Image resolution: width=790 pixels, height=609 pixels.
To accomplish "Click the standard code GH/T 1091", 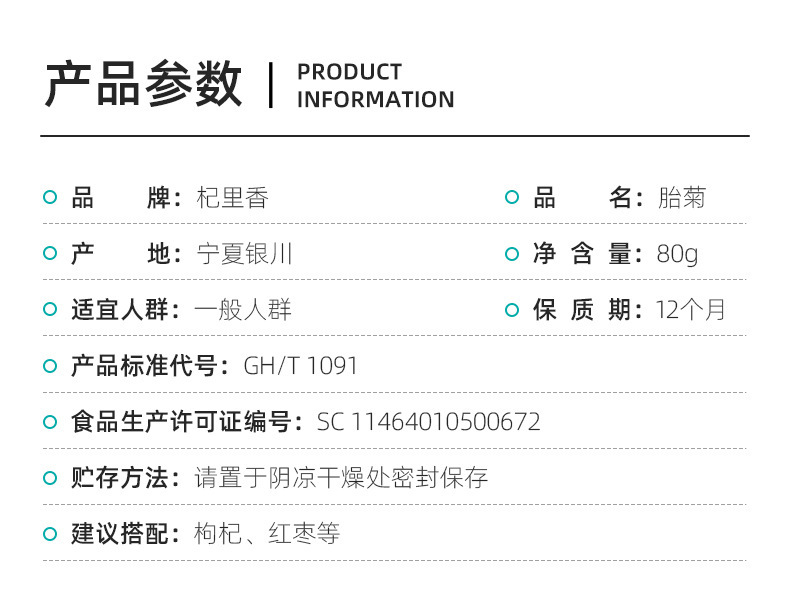I will [300, 366].
